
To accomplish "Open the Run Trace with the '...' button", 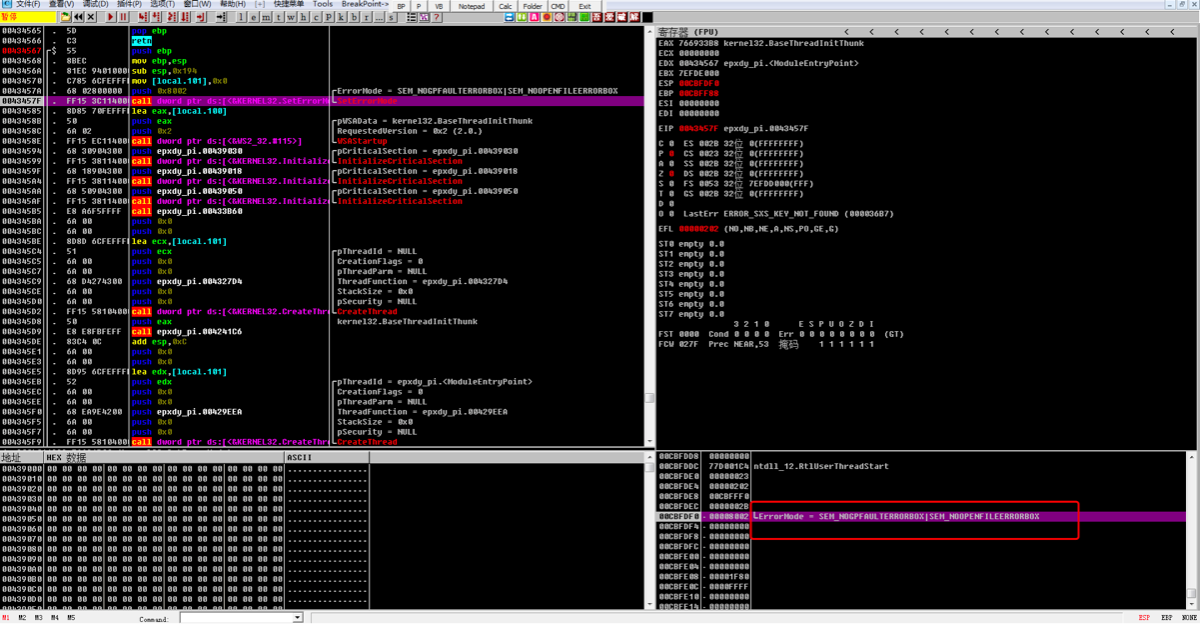I will 378,17.
